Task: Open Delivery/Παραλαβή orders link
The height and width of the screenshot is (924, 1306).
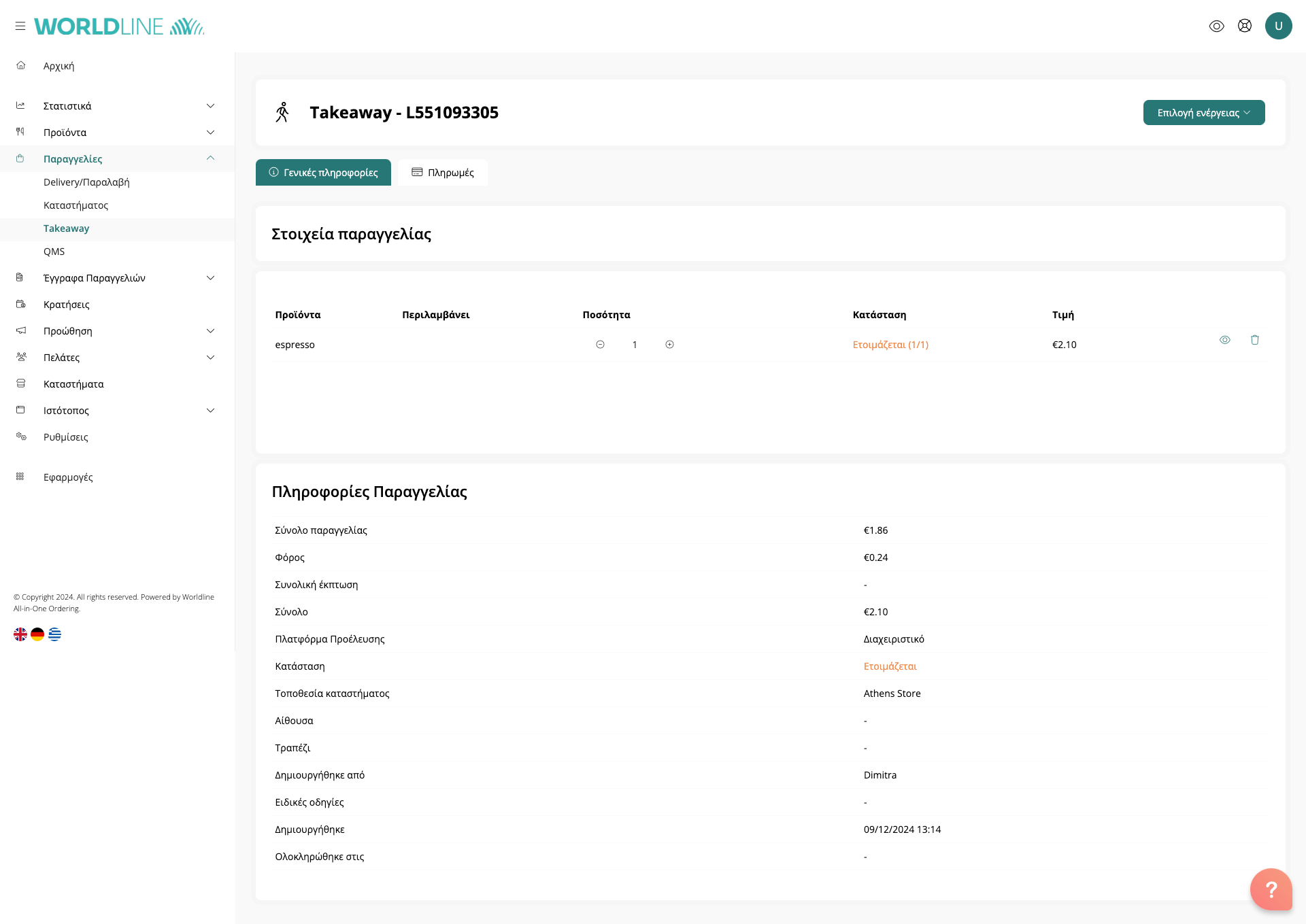Action: [86, 182]
